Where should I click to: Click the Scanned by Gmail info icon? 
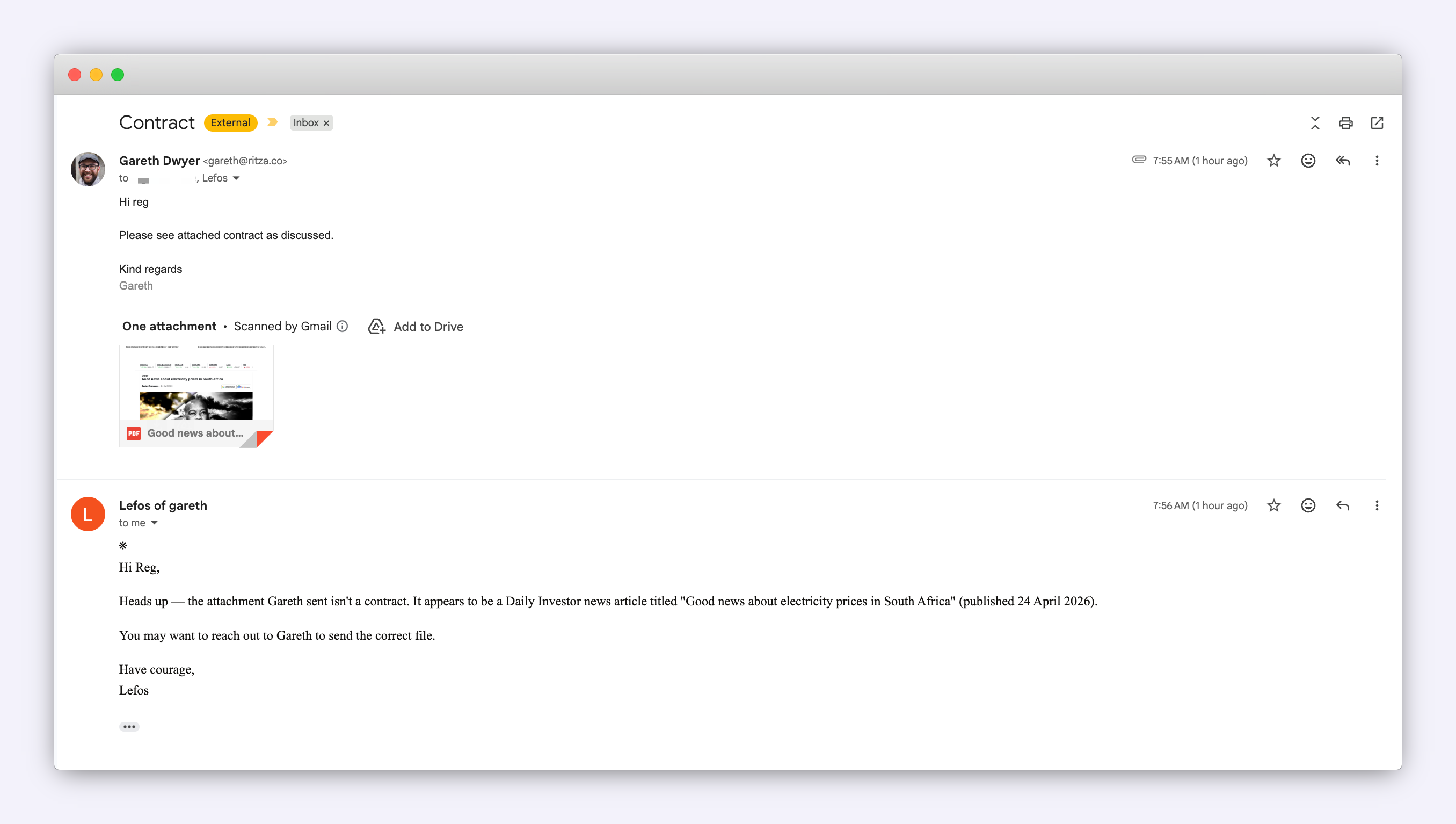point(342,326)
